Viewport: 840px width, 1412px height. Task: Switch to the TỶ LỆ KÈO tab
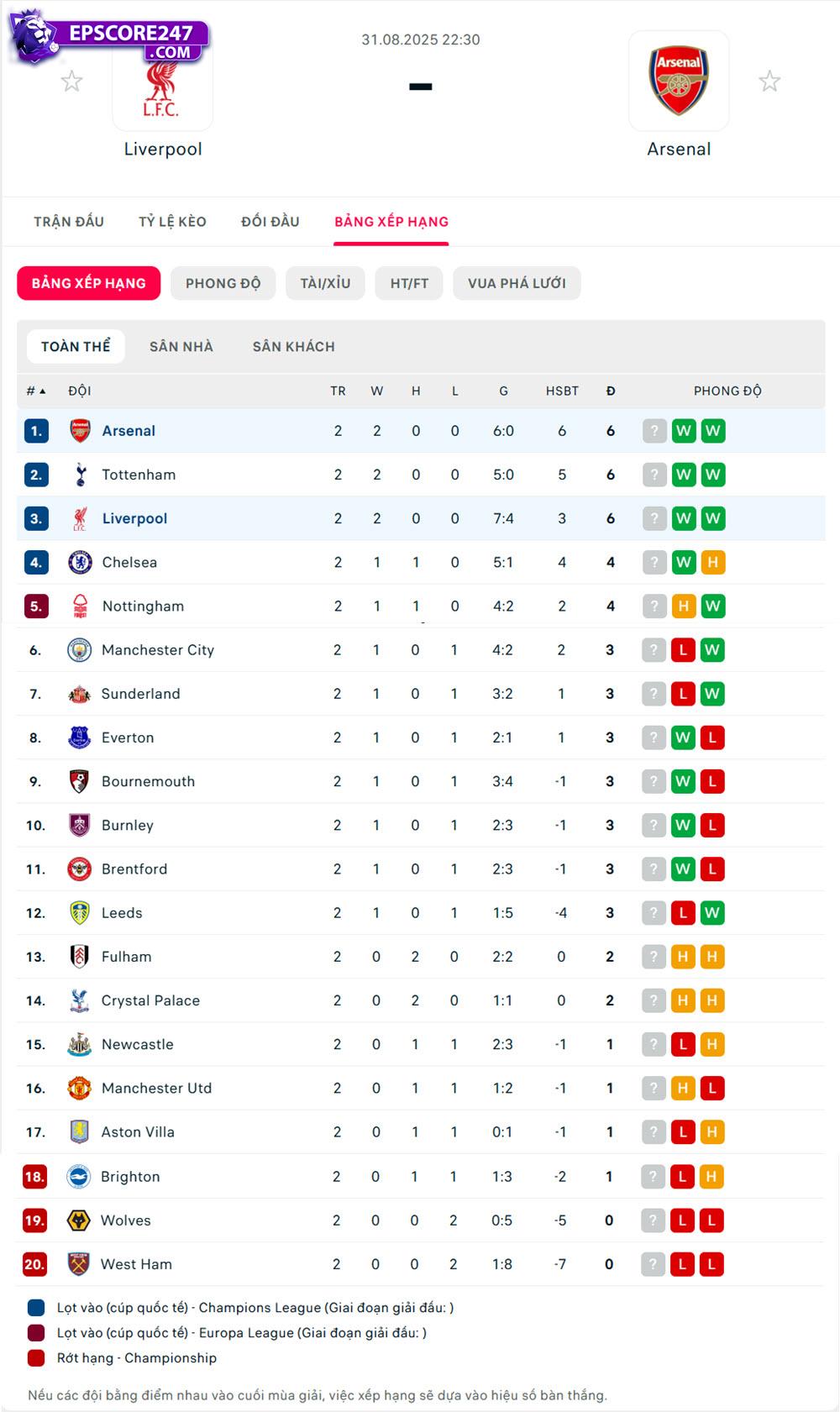click(x=172, y=222)
